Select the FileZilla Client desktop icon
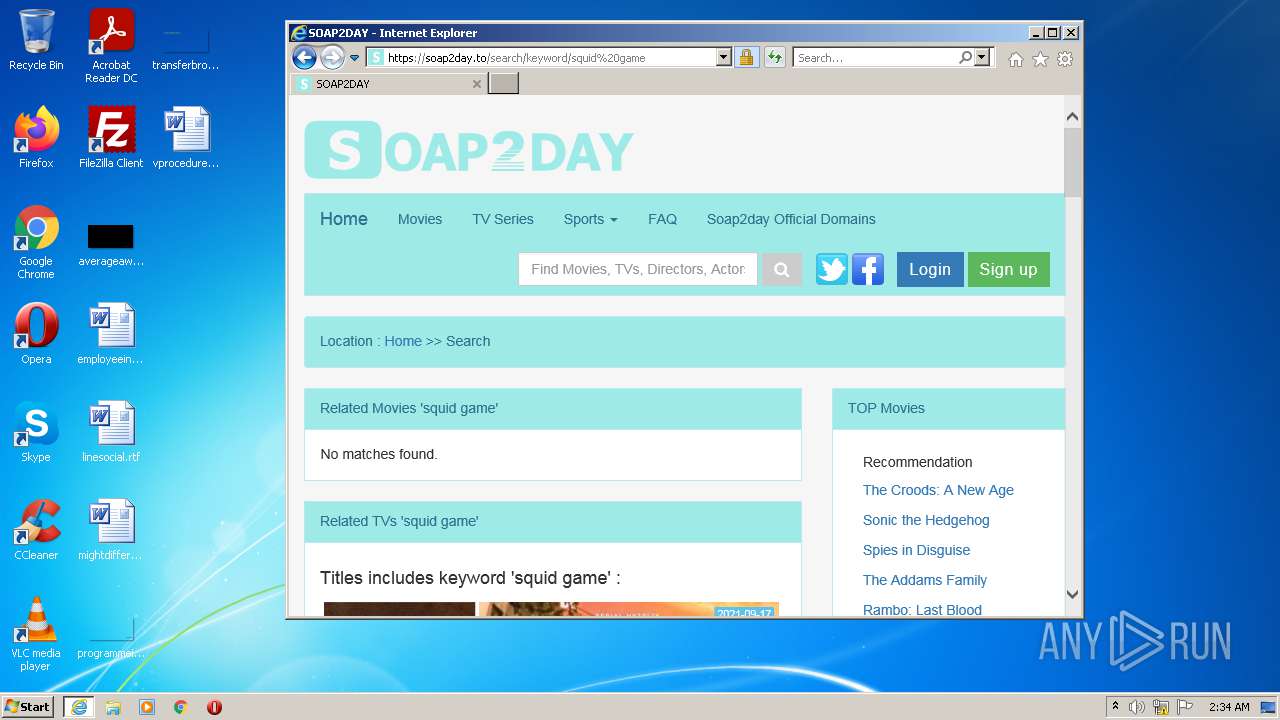This screenshot has width=1280, height=720. (111, 137)
